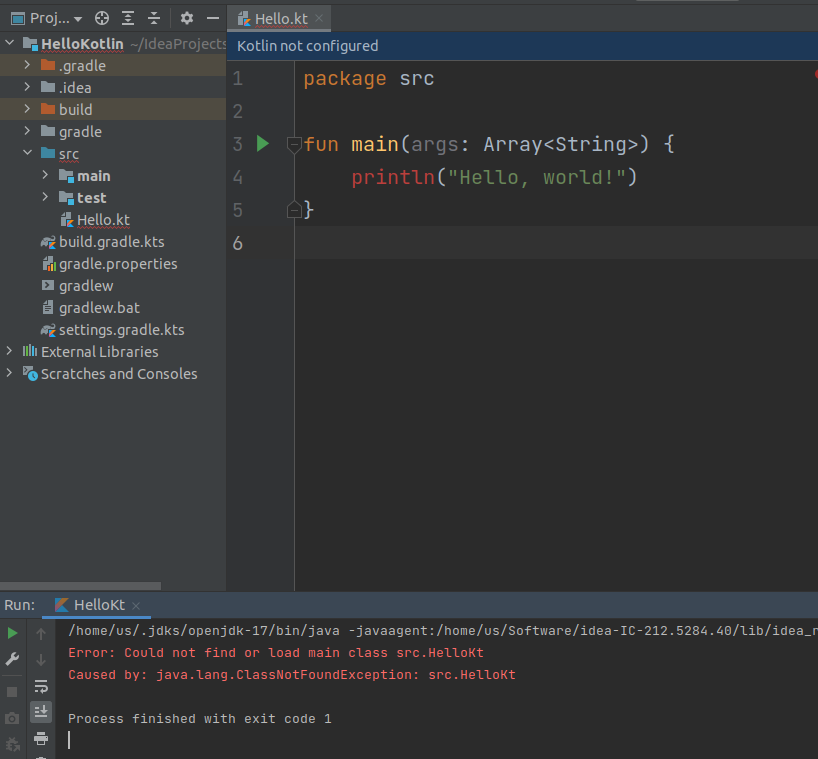Click fold end marker at line 5
The image size is (818, 759).
point(294,209)
